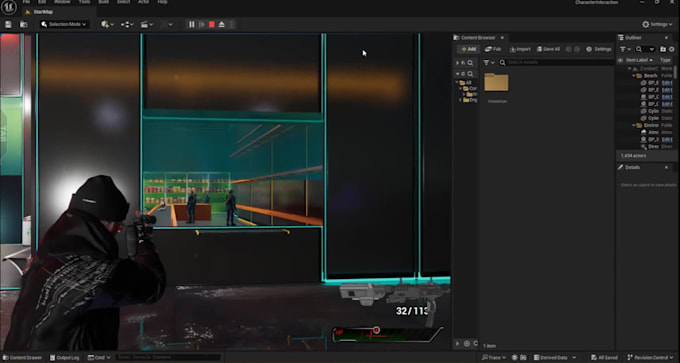Open the Trace dropdown in status bar
Screen dimensions: 680x363
[x=494, y=358]
